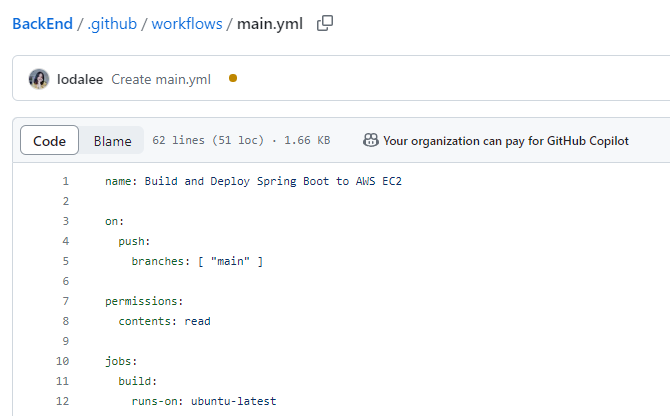This screenshot has height=416, width=670.
Task: Click the 'build:' code line
Action: (x=138, y=381)
